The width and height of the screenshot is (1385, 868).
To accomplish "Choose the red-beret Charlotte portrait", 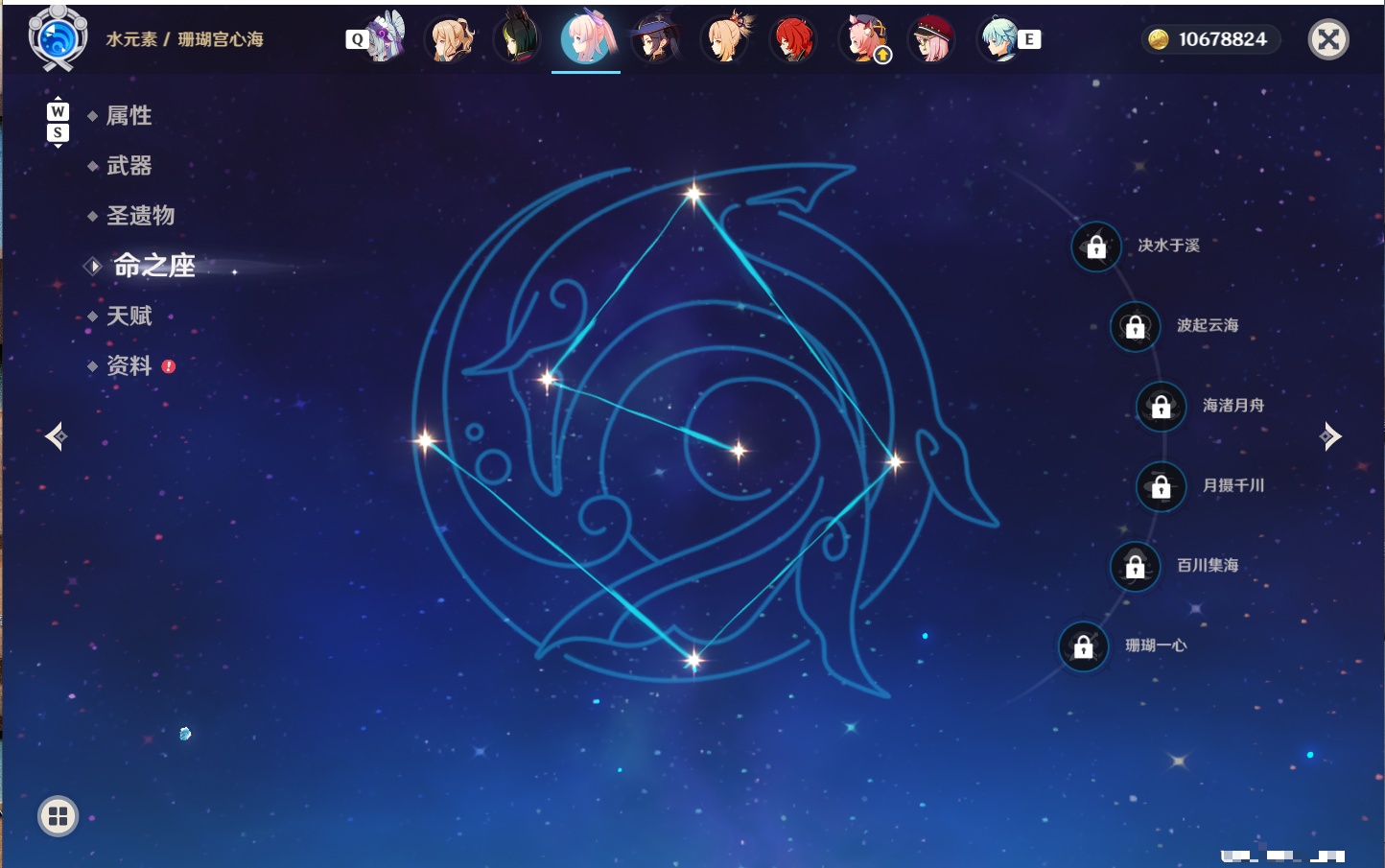I will click(x=931, y=39).
